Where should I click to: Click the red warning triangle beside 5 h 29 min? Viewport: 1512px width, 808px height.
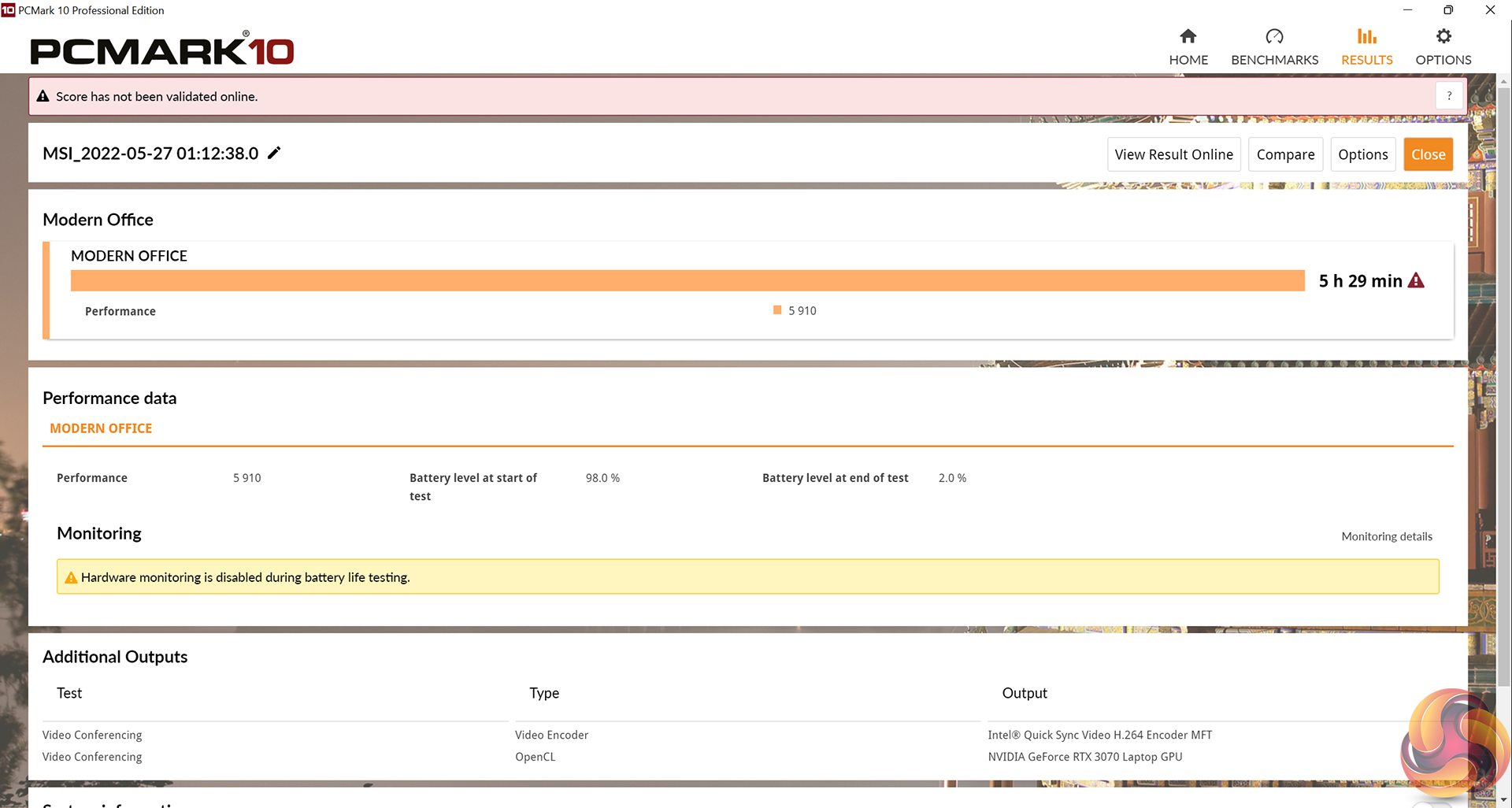[1416, 280]
